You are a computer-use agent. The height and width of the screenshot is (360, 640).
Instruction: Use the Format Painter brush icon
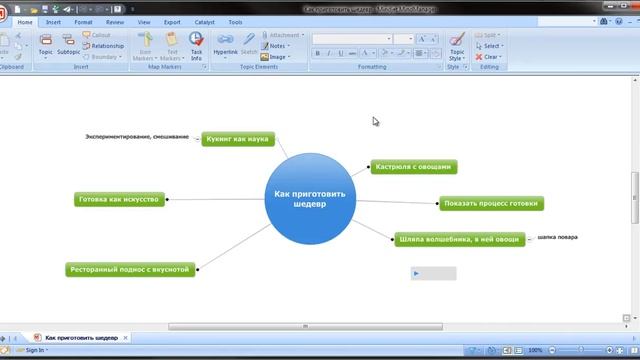18,57
